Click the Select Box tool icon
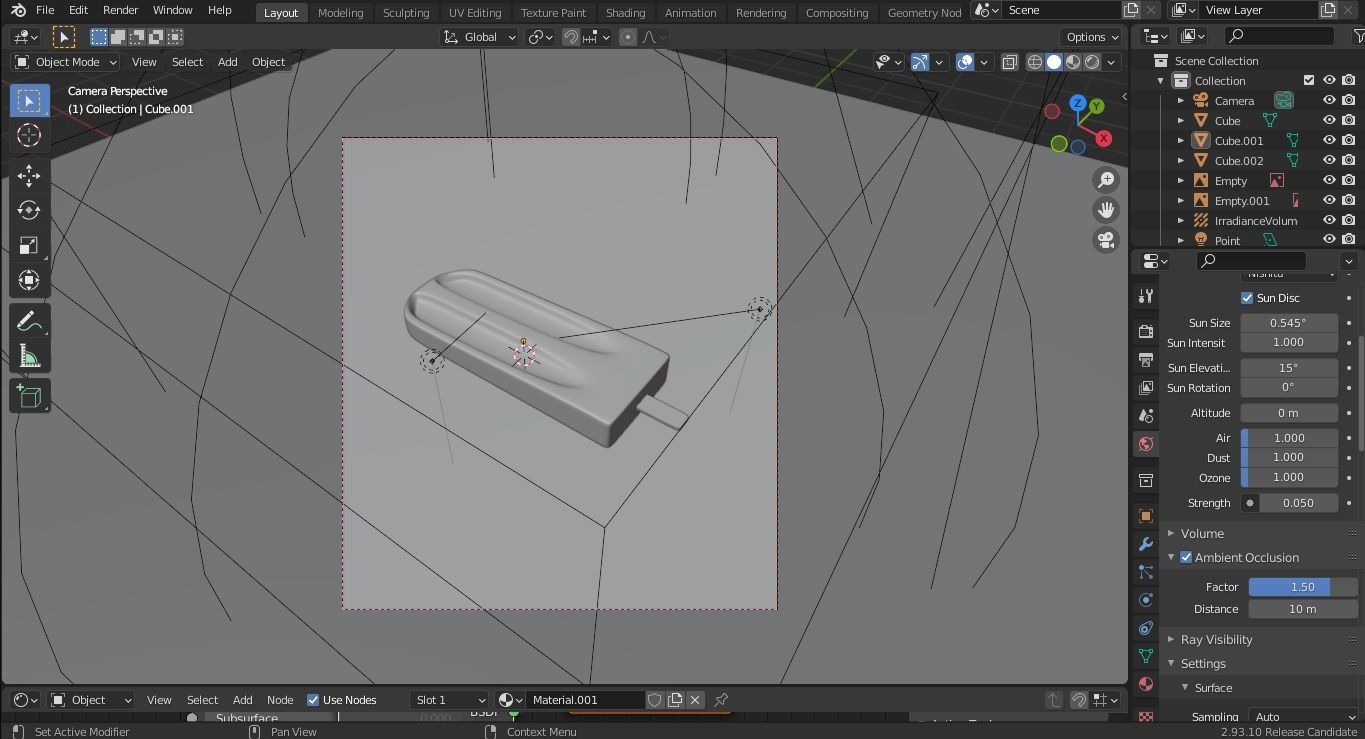 [x=29, y=101]
